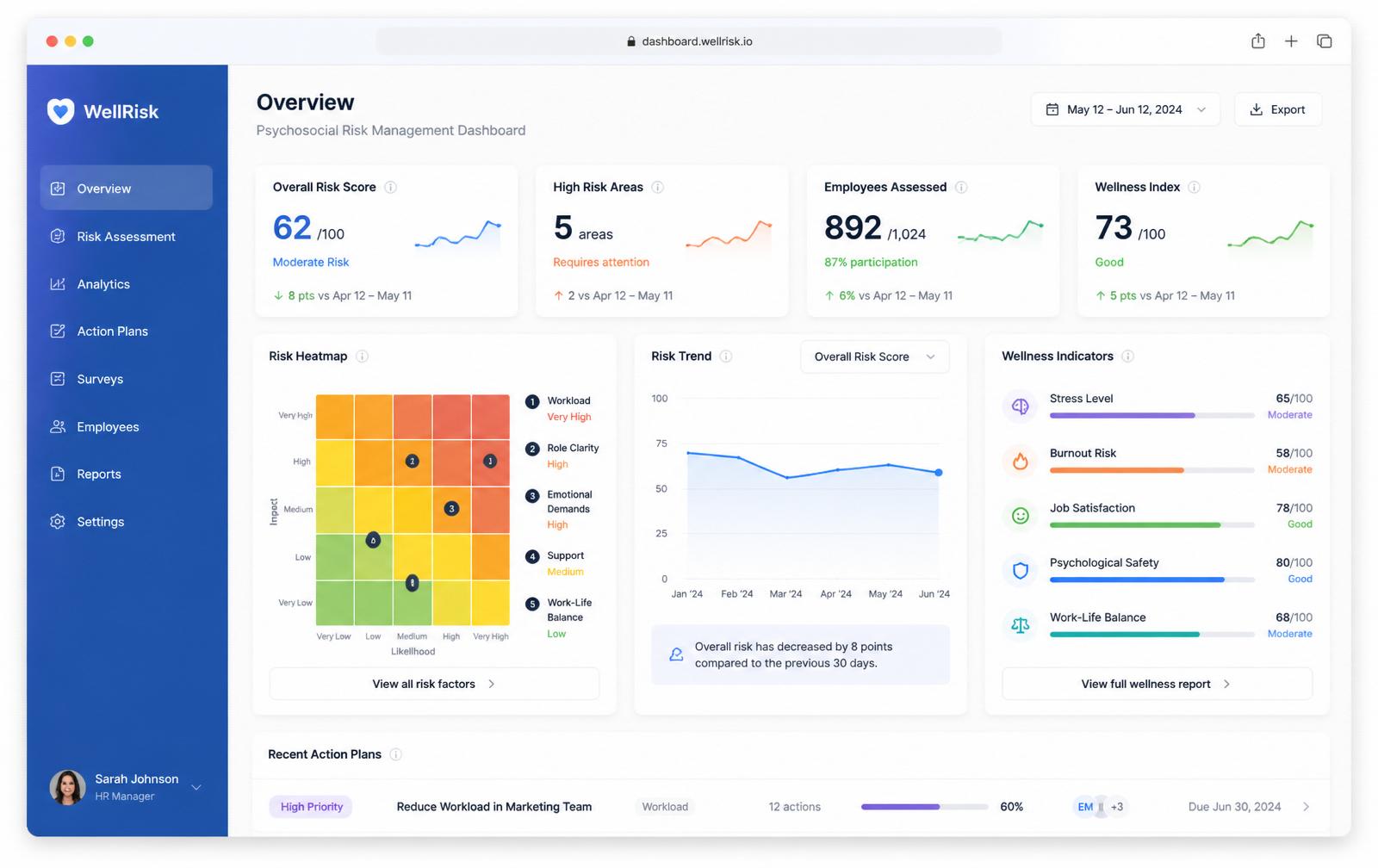Open the May 12 – Jun 12, 2024 date range dropdown
This screenshot has width=1378, height=868.
[x=1126, y=109]
